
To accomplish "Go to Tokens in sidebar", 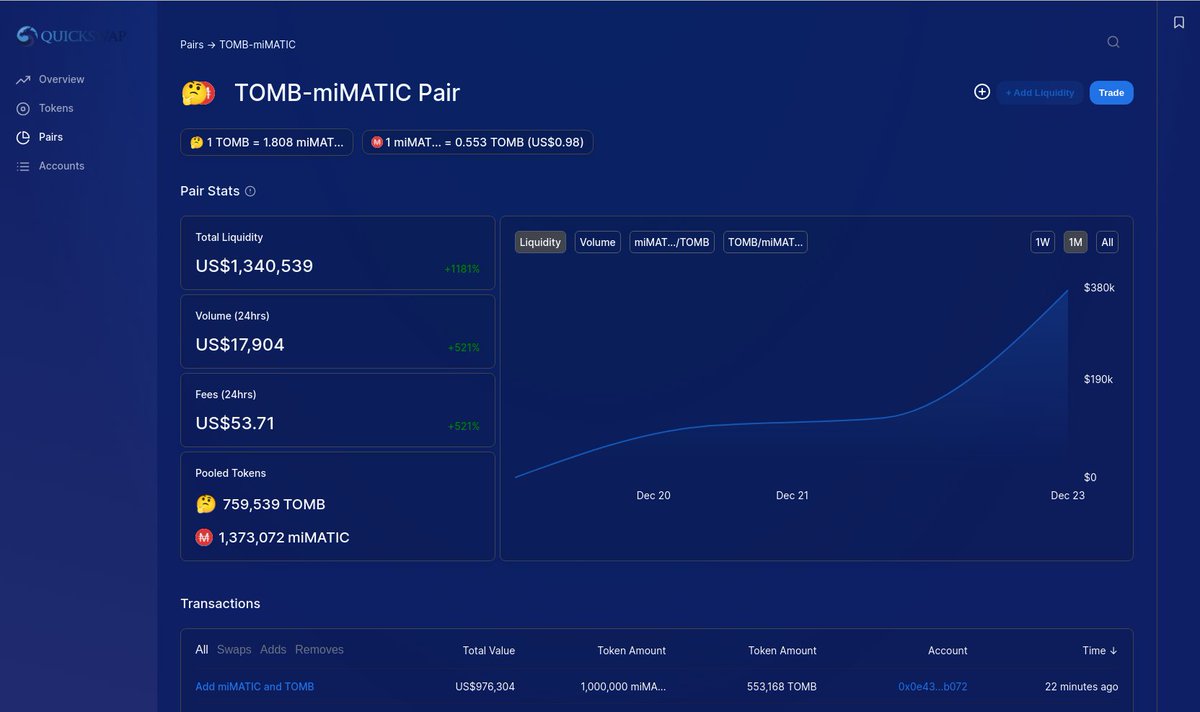I will pos(56,108).
